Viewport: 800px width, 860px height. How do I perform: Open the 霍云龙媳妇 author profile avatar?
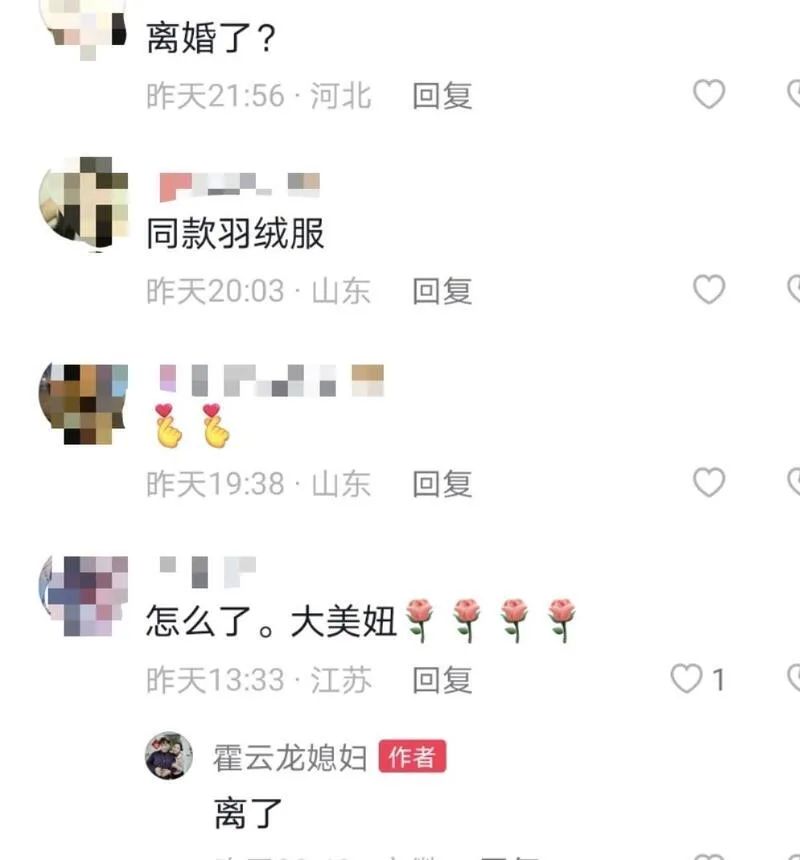169,756
